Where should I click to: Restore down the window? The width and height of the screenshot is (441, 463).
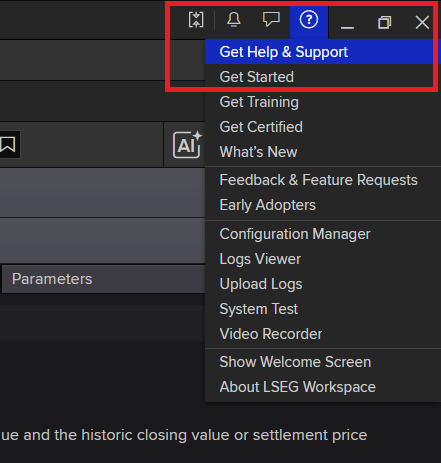click(x=384, y=22)
